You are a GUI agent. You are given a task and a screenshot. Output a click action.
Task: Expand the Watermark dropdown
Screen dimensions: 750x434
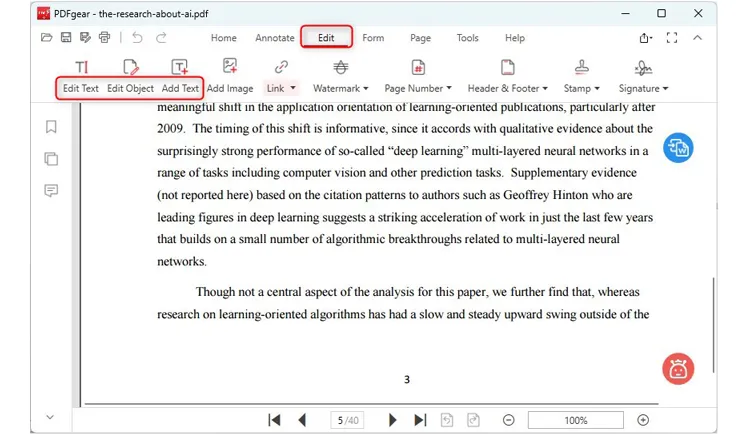click(366, 89)
